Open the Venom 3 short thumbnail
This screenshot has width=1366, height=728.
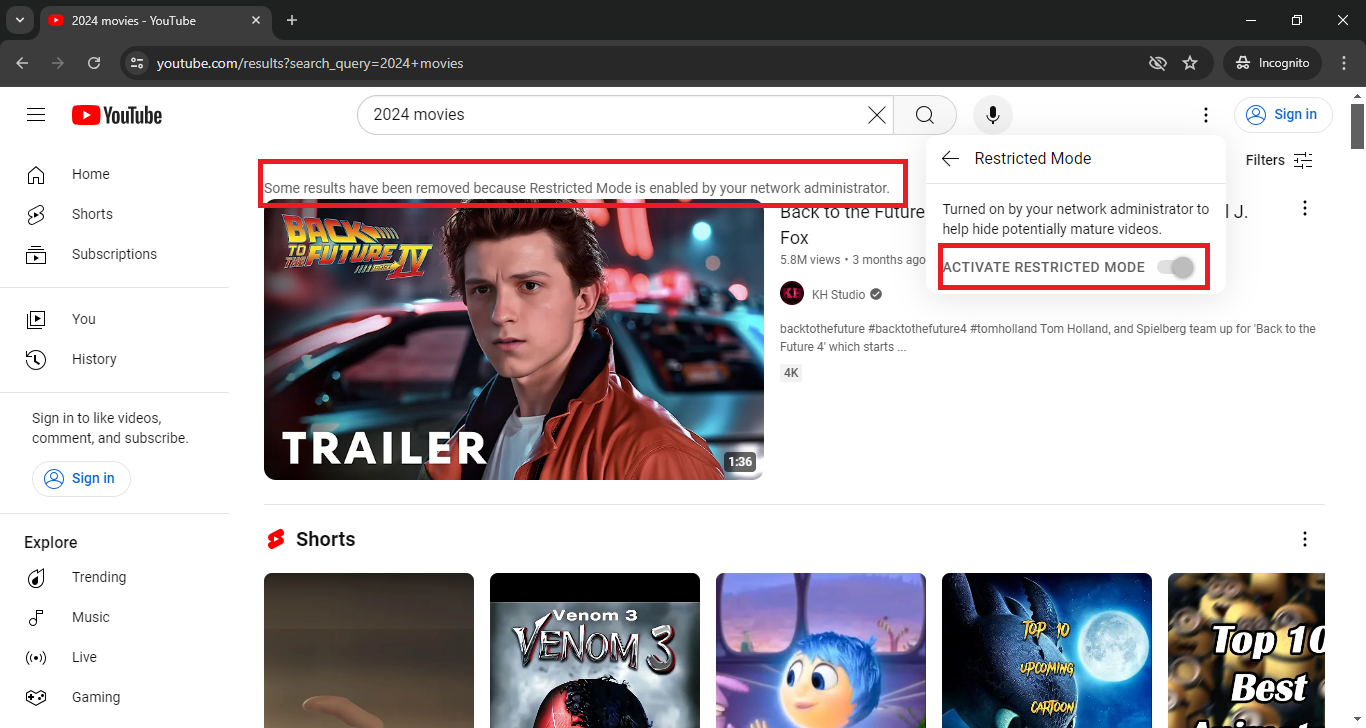(x=595, y=650)
